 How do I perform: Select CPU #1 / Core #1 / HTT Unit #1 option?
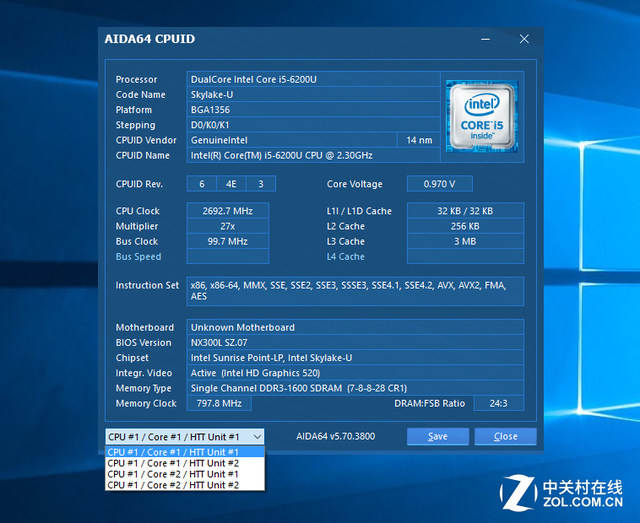click(185, 452)
